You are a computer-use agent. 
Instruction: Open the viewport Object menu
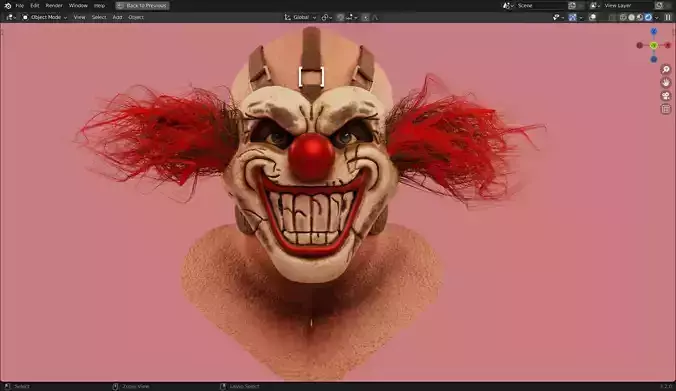click(x=136, y=17)
